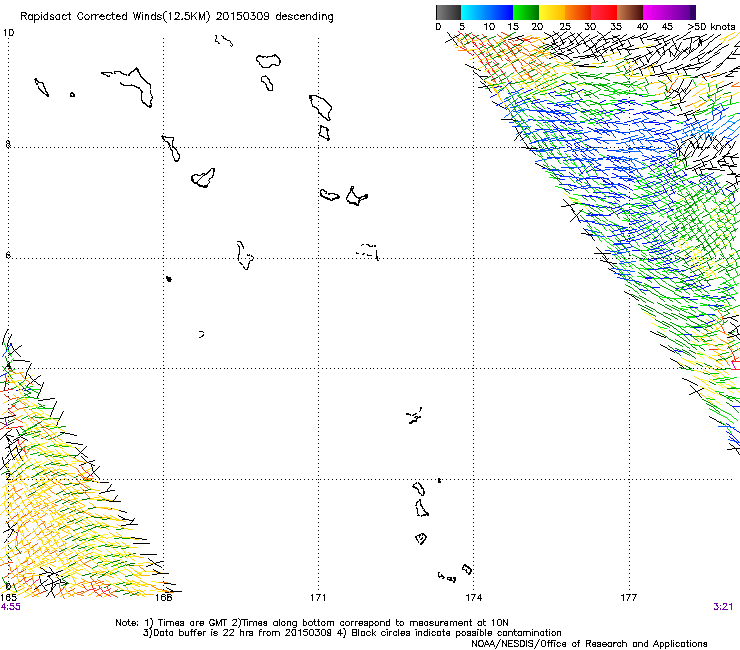
Task: Click the green 15–20 knot legend segment
Action: [x=526, y=12]
